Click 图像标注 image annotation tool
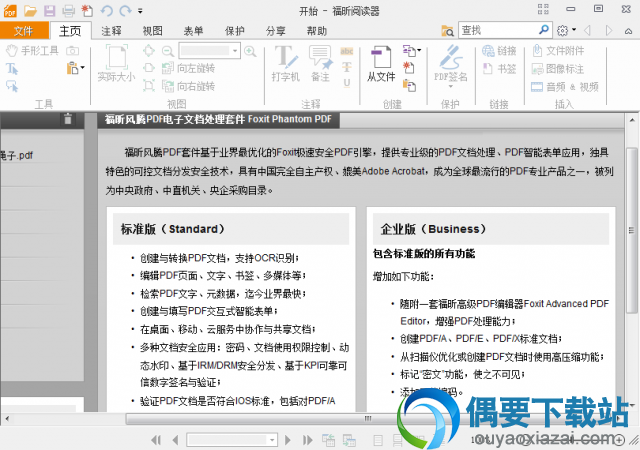Image resolution: width=640 pixels, height=450 pixels. [558, 69]
